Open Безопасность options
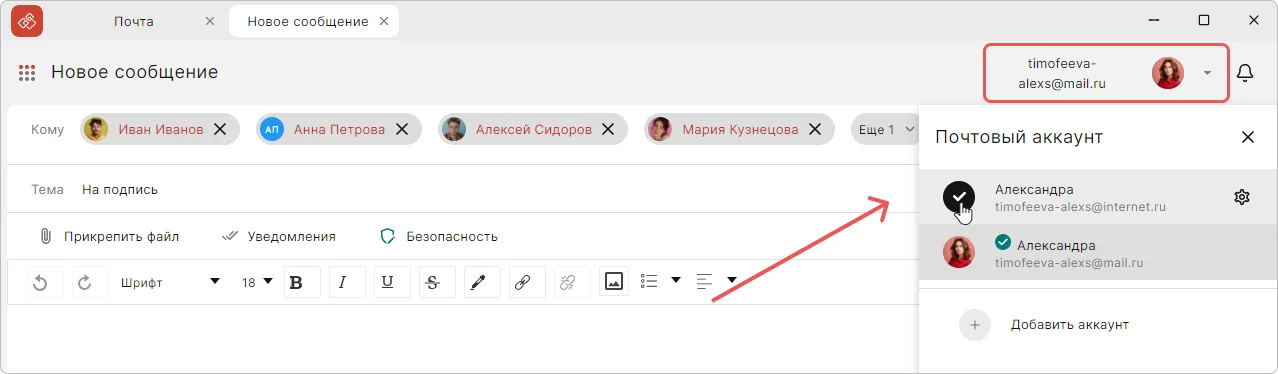The width and height of the screenshot is (1278, 374). [439, 237]
